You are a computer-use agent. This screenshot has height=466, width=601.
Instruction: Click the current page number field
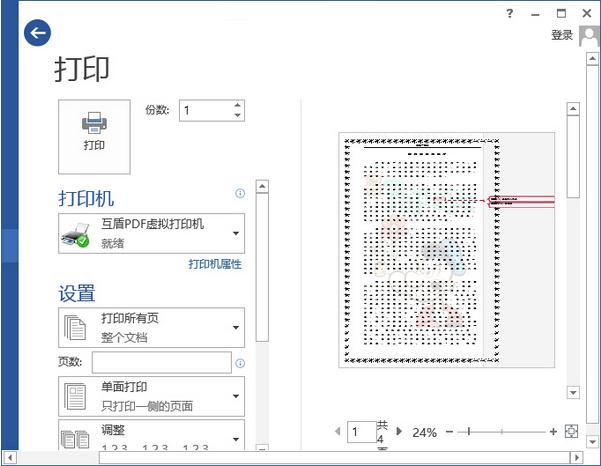pos(361,432)
